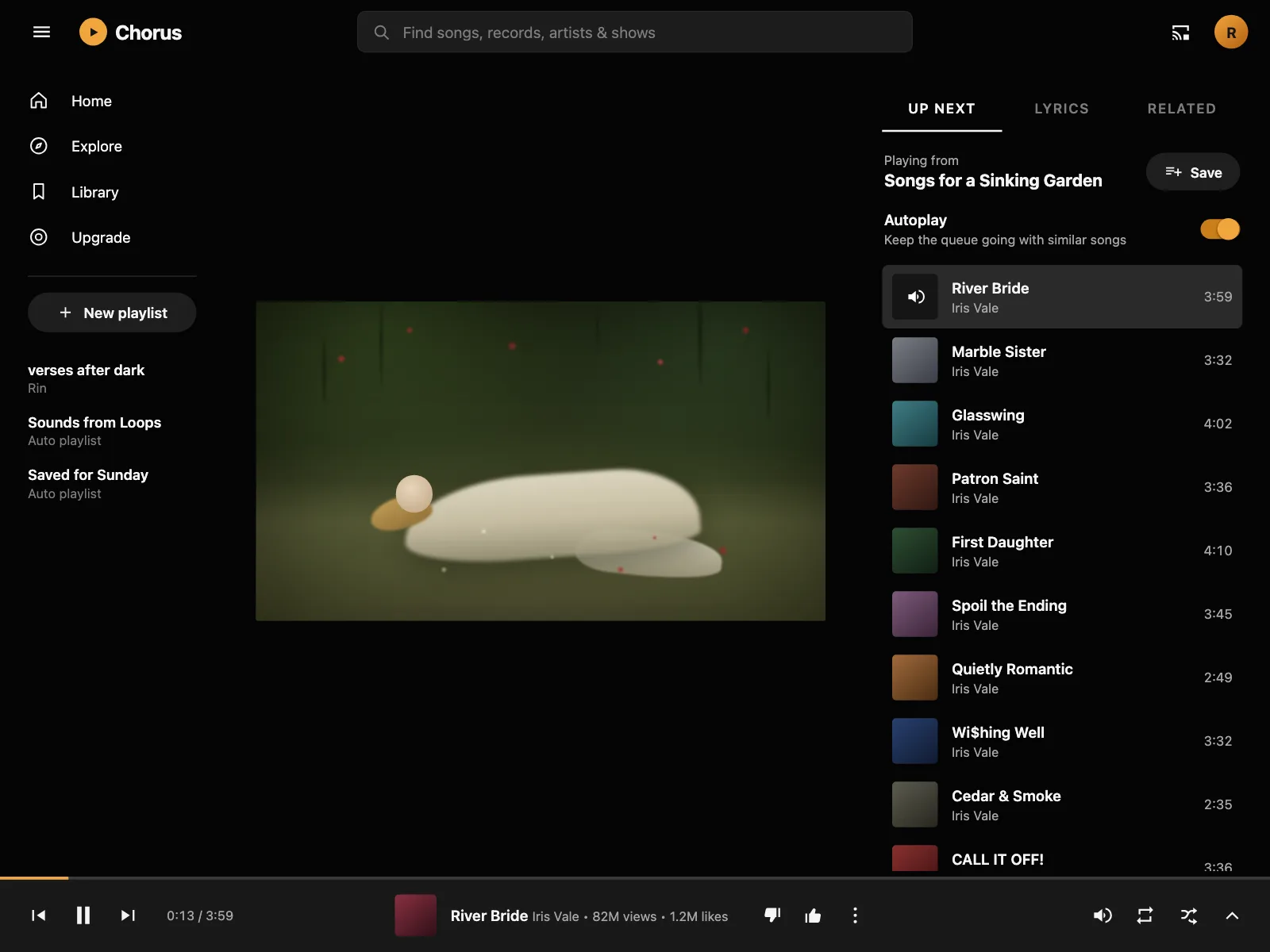The height and width of the screenshot is (952, 1270).
Task: Save the queue with Save button
Action: [x=1193, y=172]
